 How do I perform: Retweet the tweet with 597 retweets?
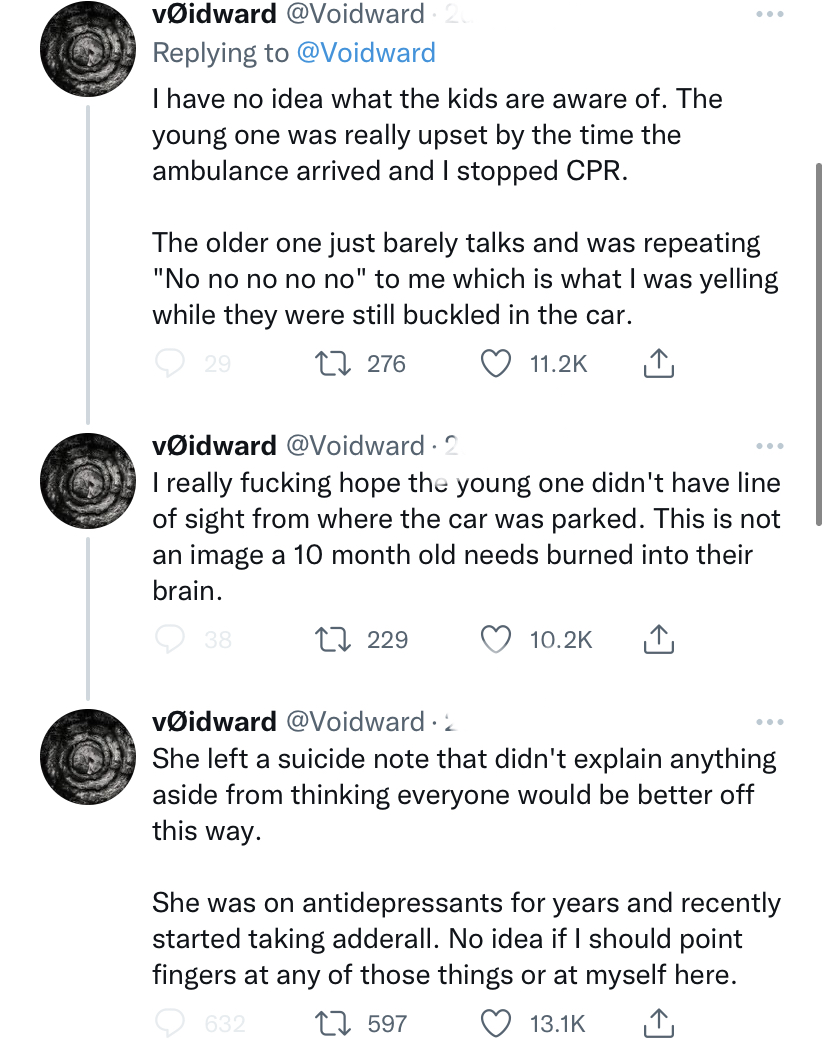click(x=331, y=1023)
